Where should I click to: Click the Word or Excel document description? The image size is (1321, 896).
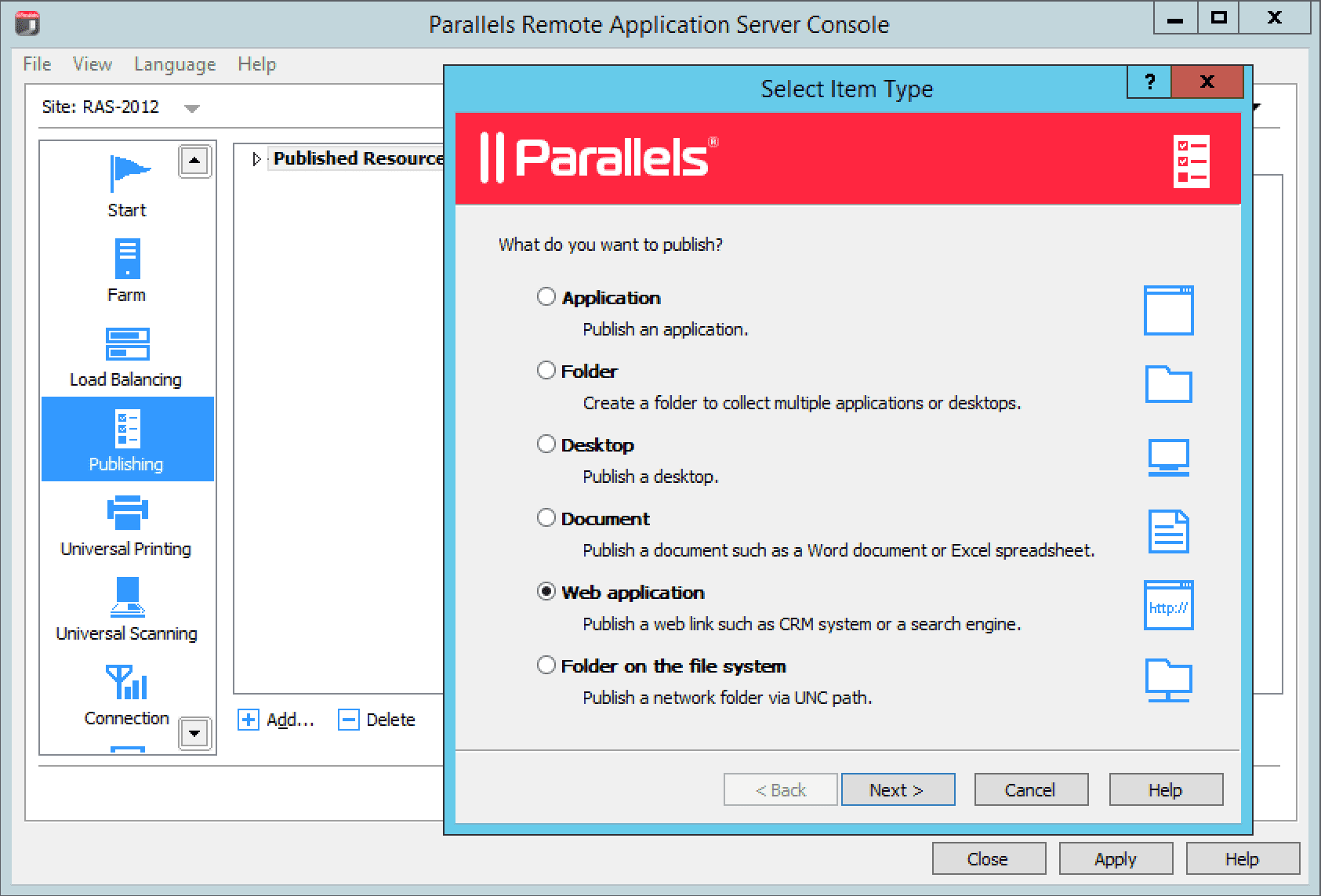839,550
